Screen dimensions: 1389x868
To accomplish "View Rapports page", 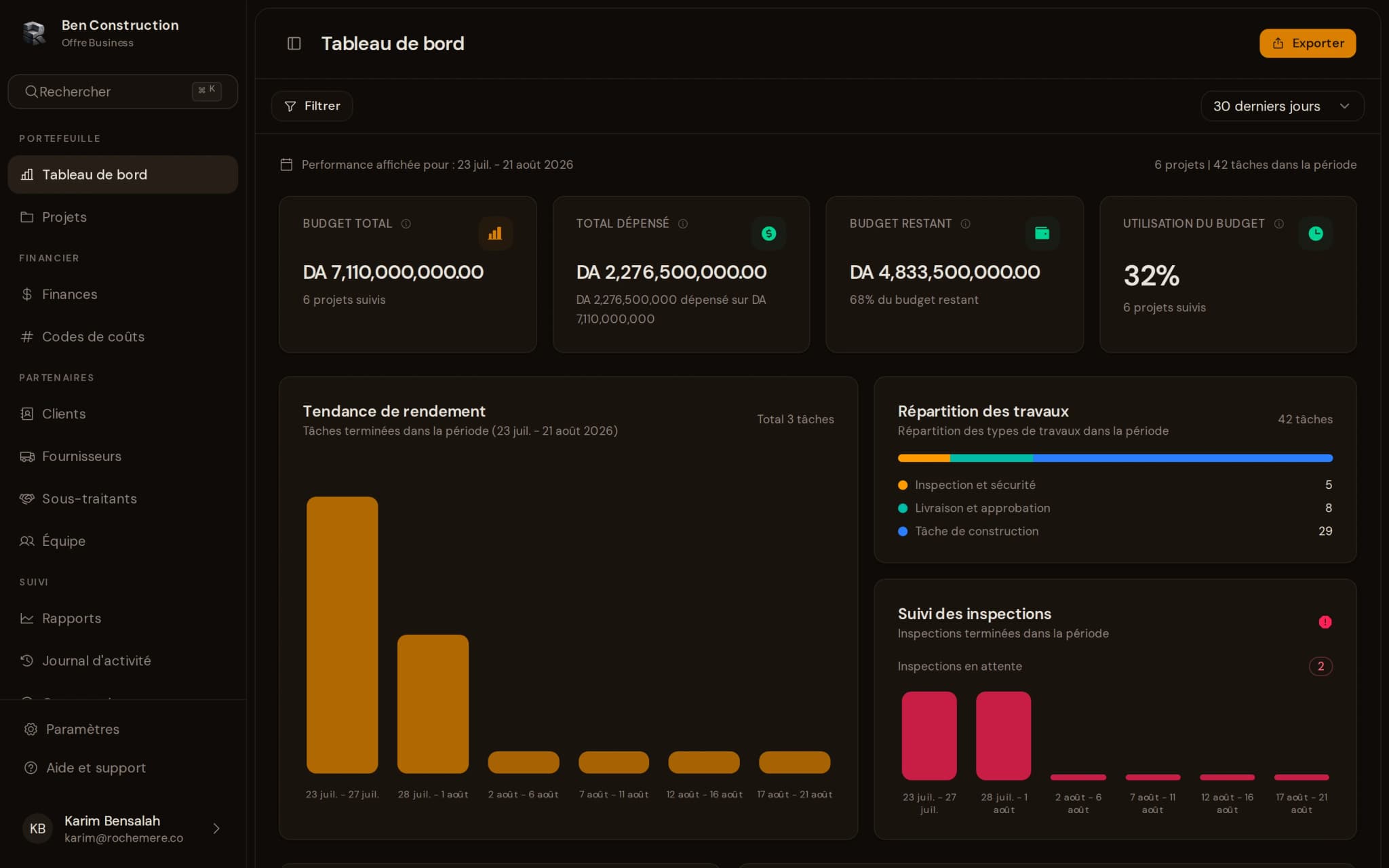I will pyautogui.click(x=123, y=618).
